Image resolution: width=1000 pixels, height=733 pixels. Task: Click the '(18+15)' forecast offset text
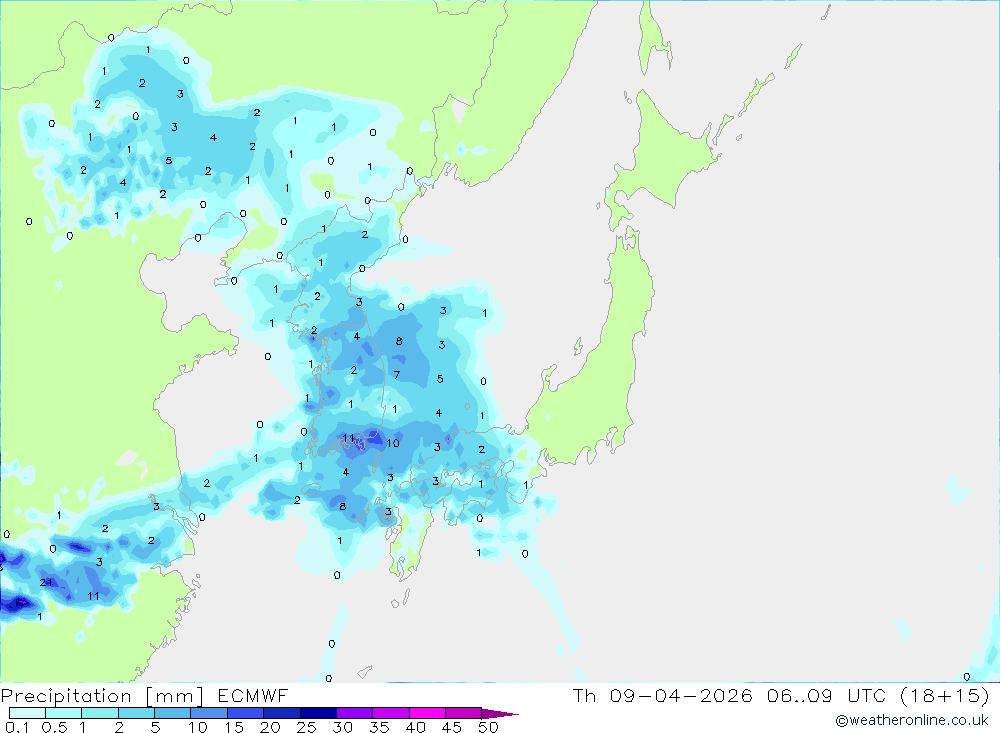coord(945,695)
